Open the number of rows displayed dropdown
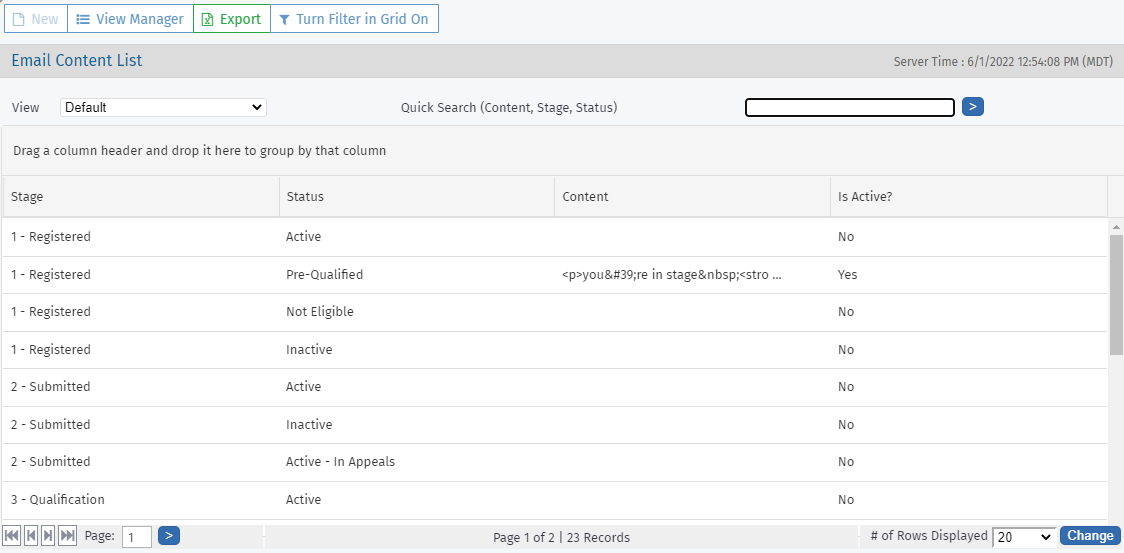The height and width of the screenshot is (553, 1124). tap(1024, 537)
